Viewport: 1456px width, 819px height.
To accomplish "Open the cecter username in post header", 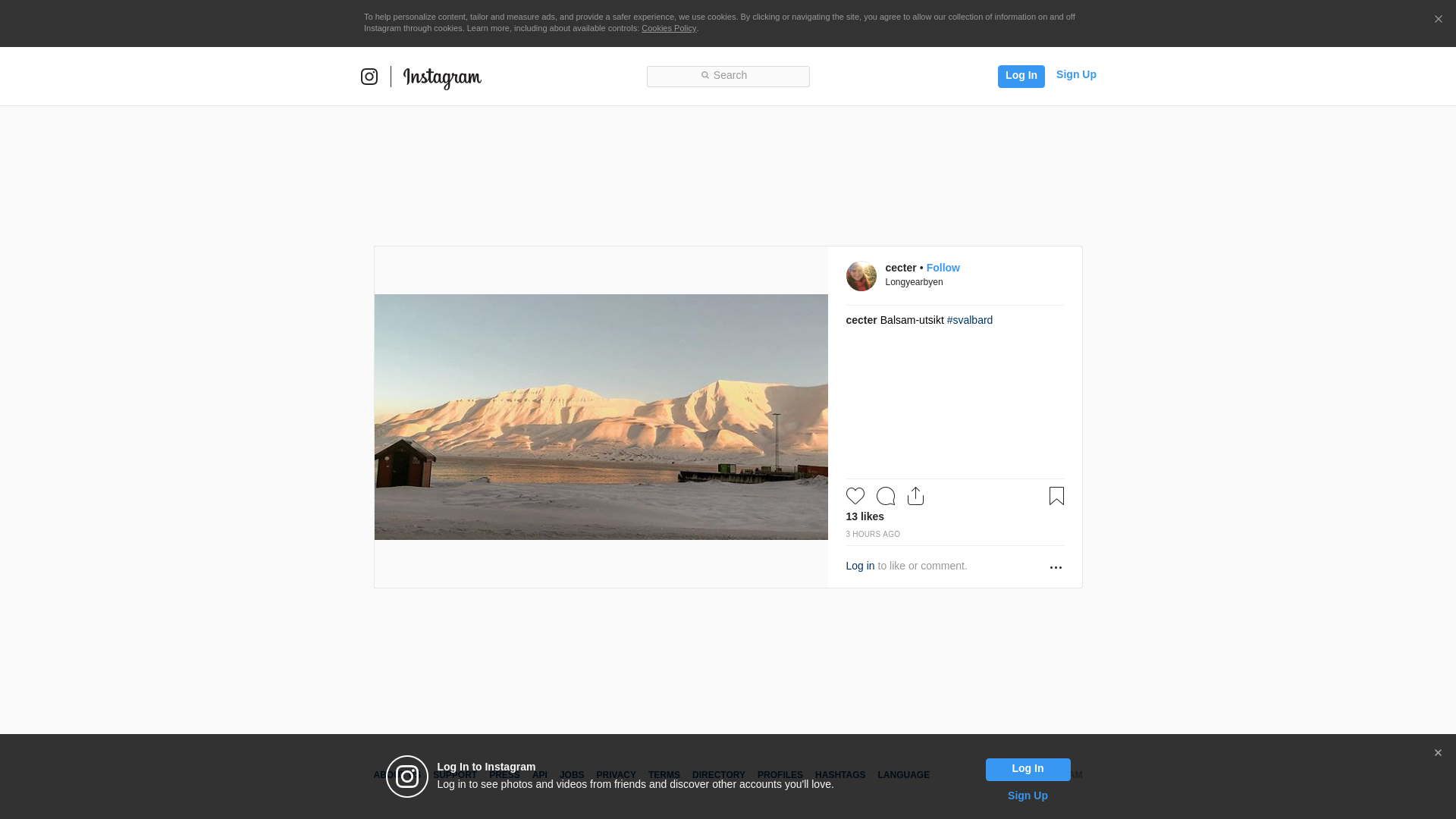I will [900, 268].
